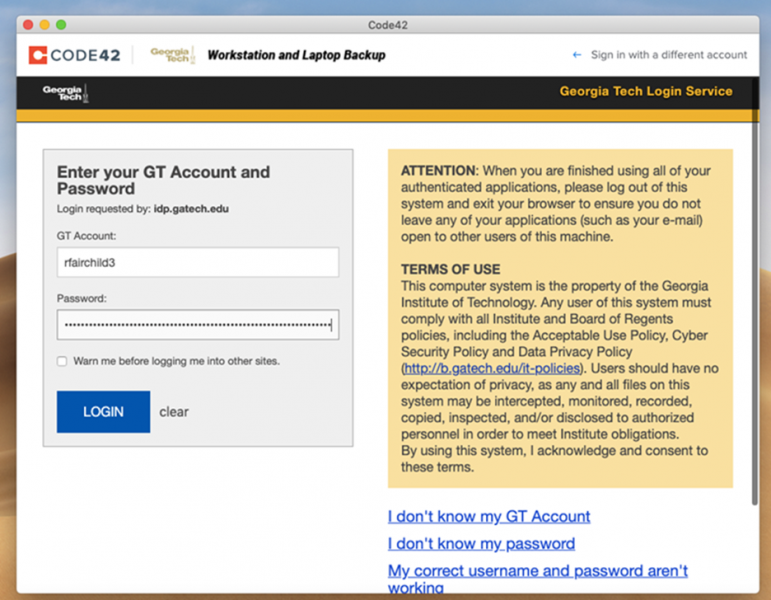Click the Georgia Tech Login Service heading
The width and height of the screenshot is (771, 600).
[x=645, y=91]
